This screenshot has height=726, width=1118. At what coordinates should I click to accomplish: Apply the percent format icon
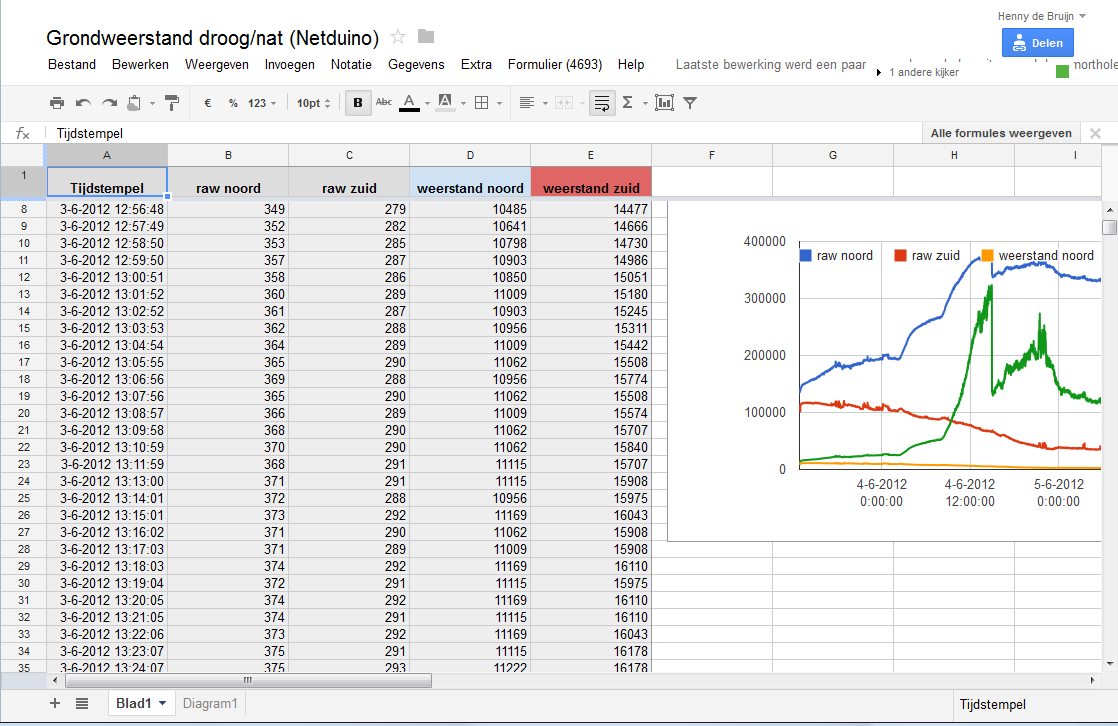click(232, 102)
